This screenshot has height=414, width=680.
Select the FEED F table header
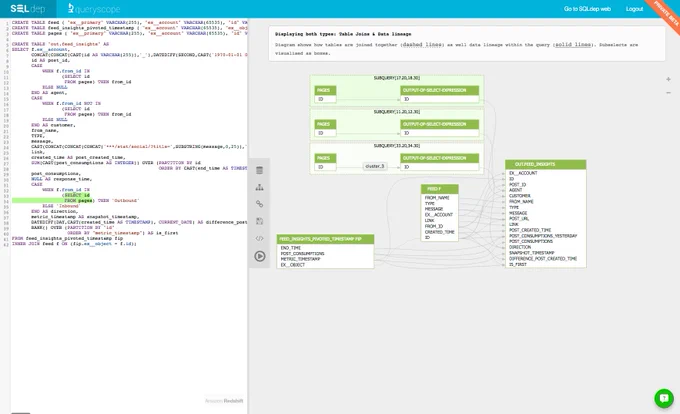tap(439, 189)
